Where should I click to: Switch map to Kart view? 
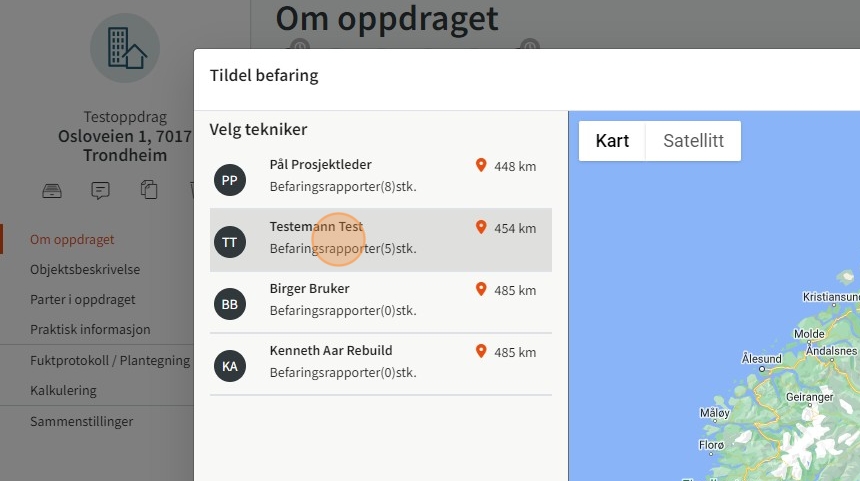click(612, 141)
